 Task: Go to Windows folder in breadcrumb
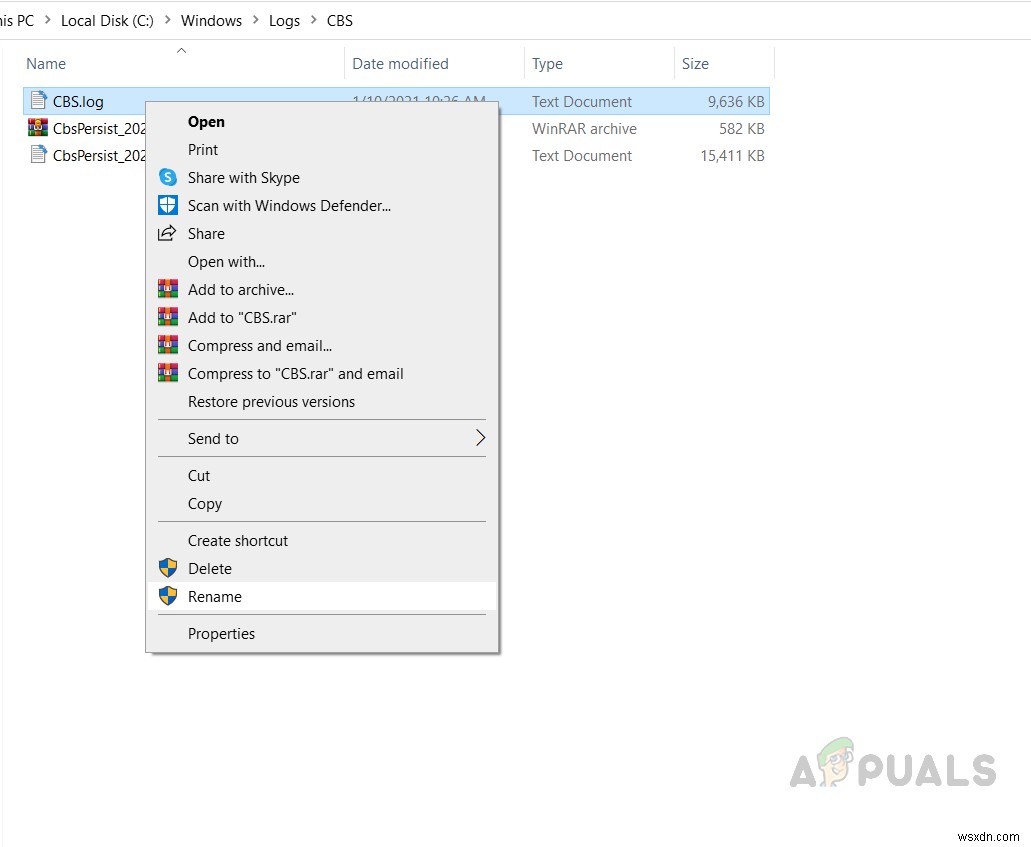click(x=211, y=21)
